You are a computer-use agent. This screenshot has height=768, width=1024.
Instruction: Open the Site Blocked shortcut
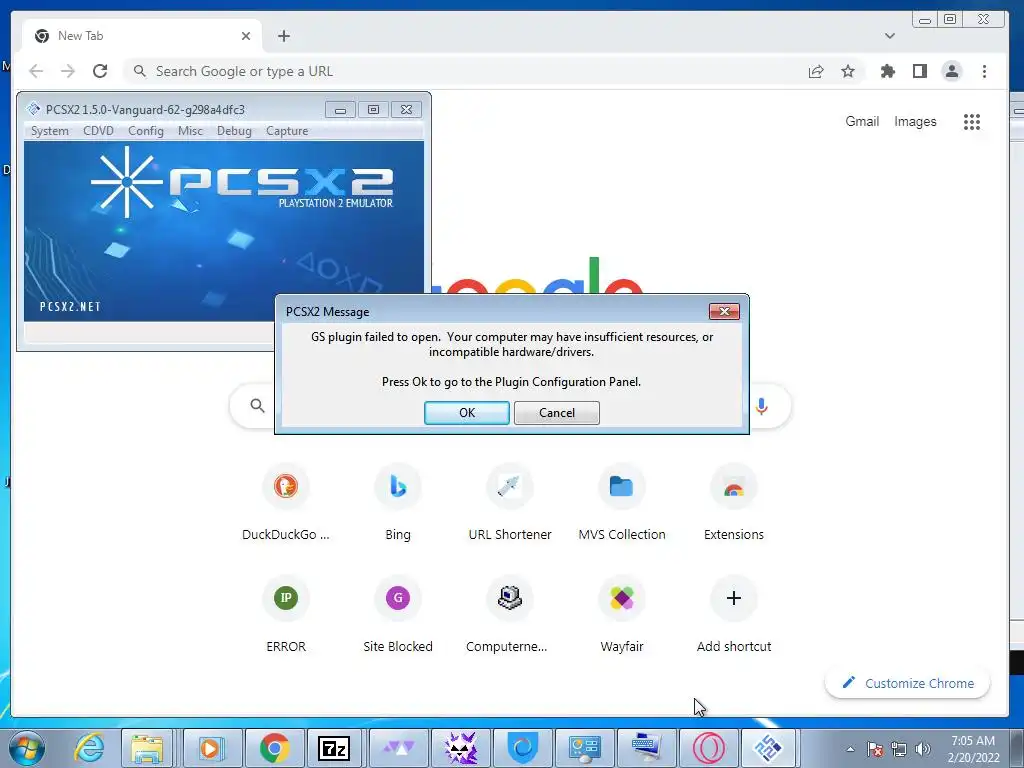pyautogui.click(x=398, y=616)
